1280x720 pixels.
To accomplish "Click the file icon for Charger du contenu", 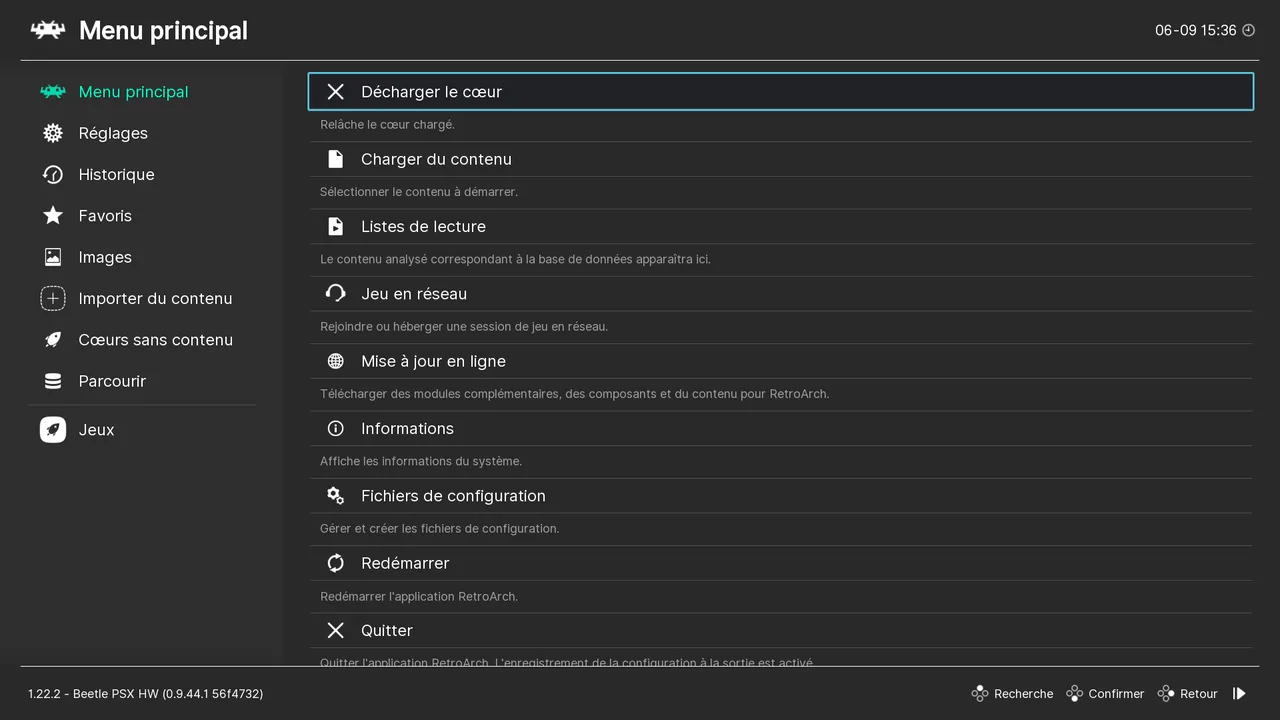I will point(336,159).
